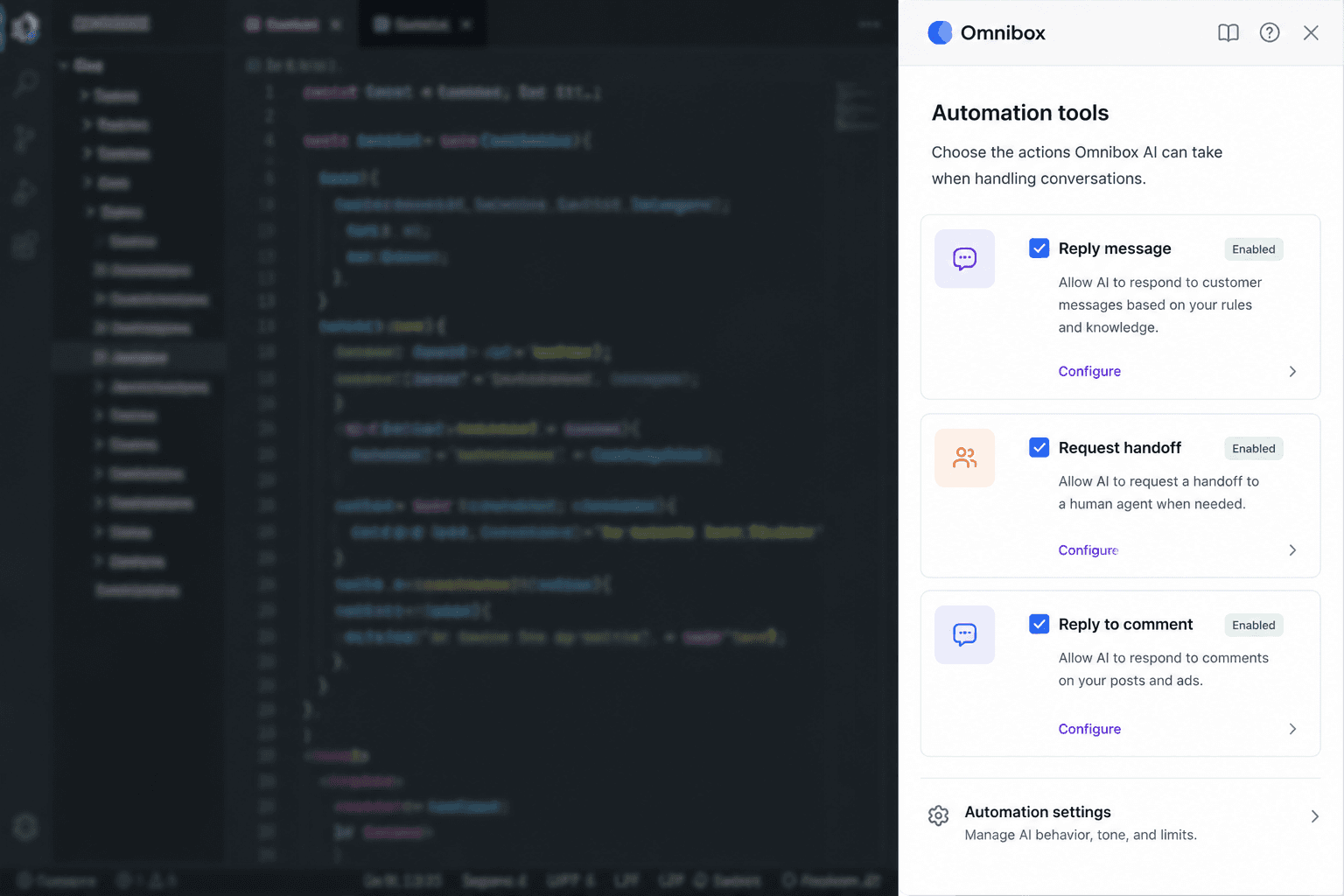Click the Reply message chat bubble icon
1344x896 pixels.
(964, 259)
